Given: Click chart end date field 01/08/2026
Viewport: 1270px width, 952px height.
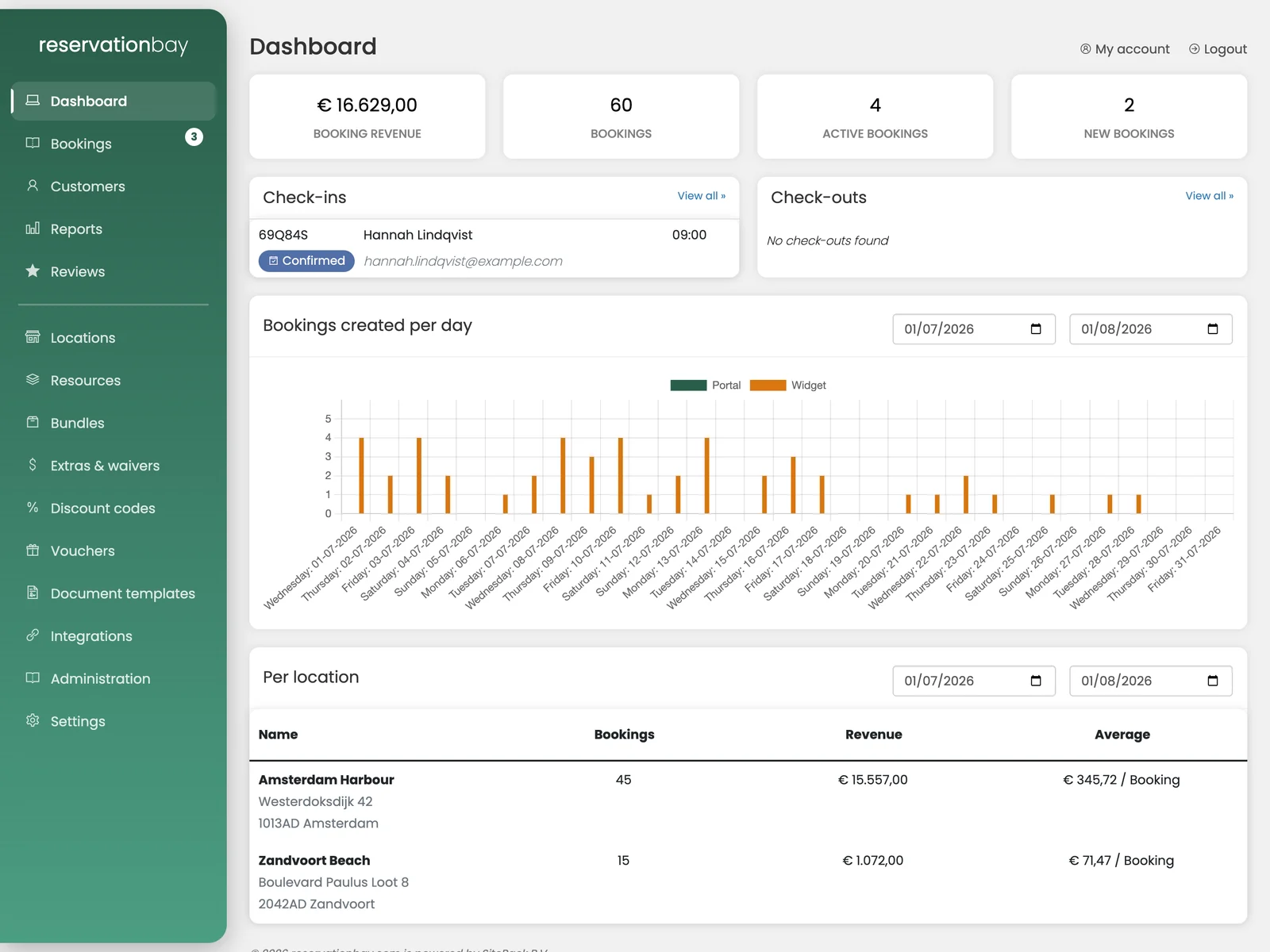Looking at the screenshot, I should (1151, 329).
